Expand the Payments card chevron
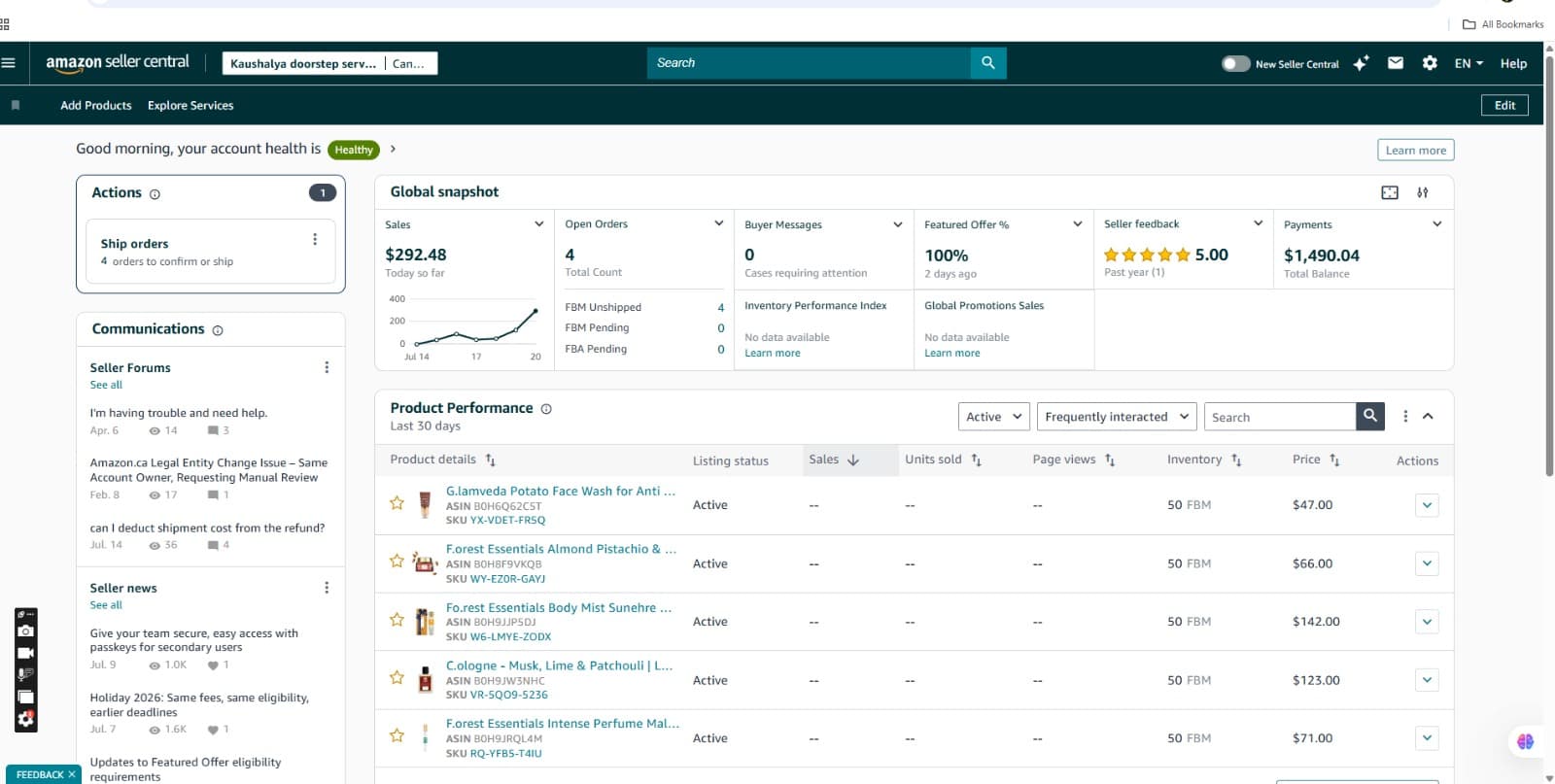Screen dimensions: 1555x784 1437,224
